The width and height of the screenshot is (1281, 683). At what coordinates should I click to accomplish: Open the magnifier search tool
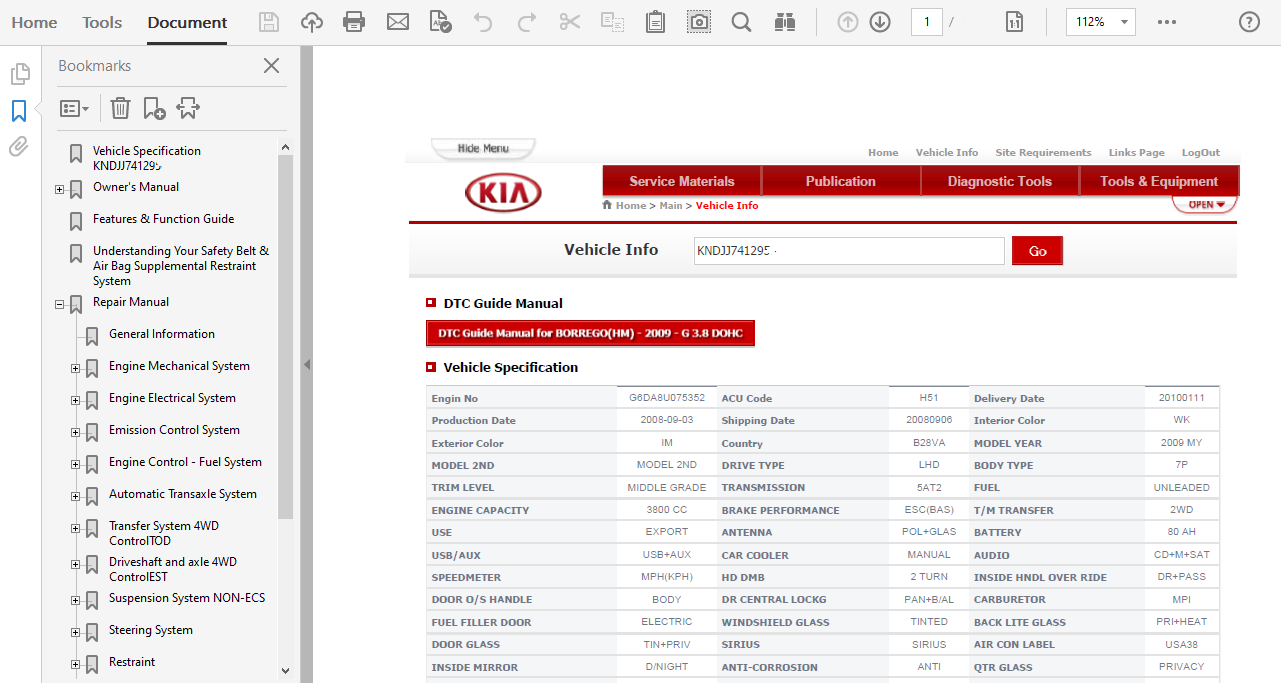pyautogui.click(x=741, y=22)
